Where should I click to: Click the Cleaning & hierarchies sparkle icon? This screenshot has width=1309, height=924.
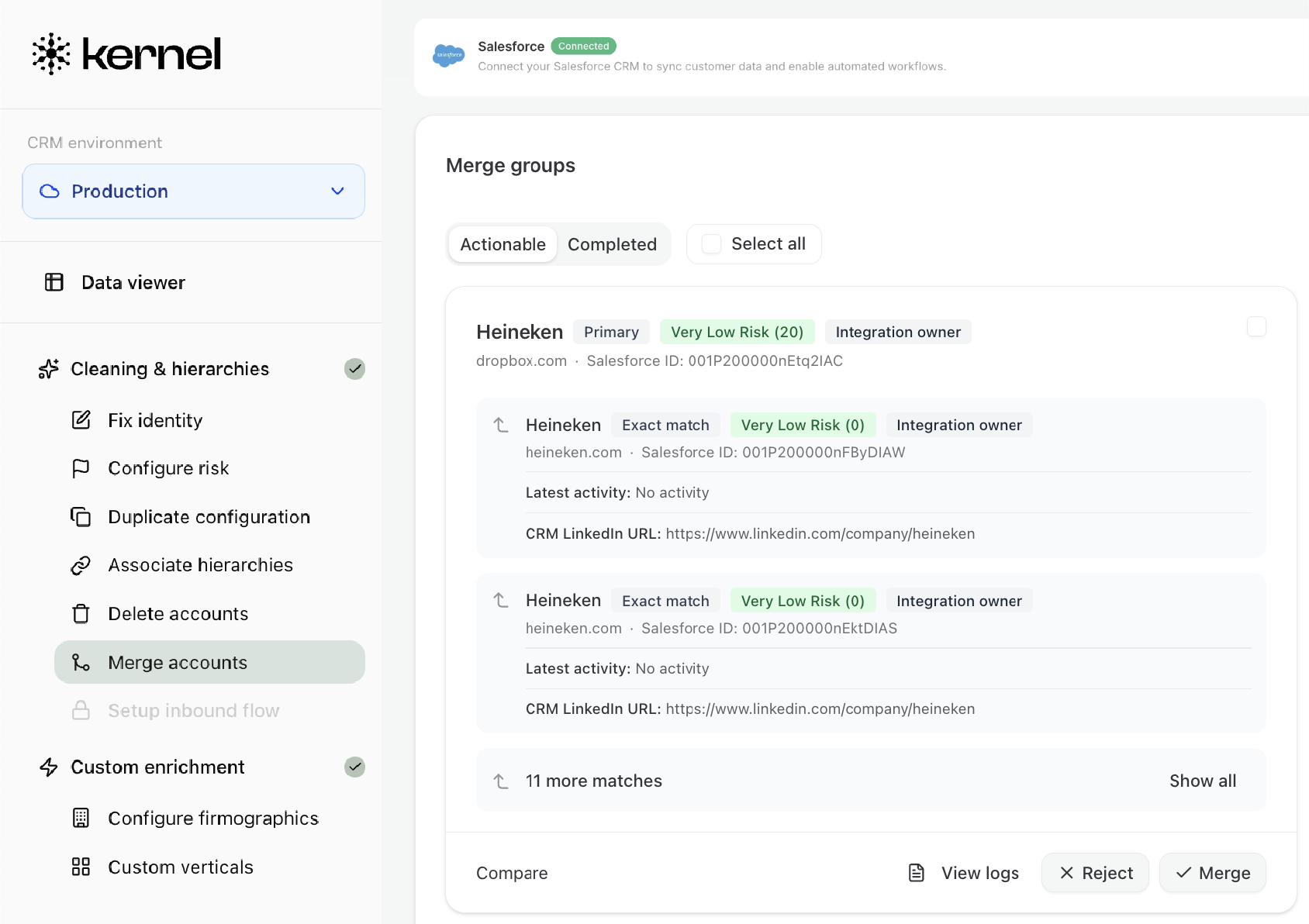click(x=49, y=369)
